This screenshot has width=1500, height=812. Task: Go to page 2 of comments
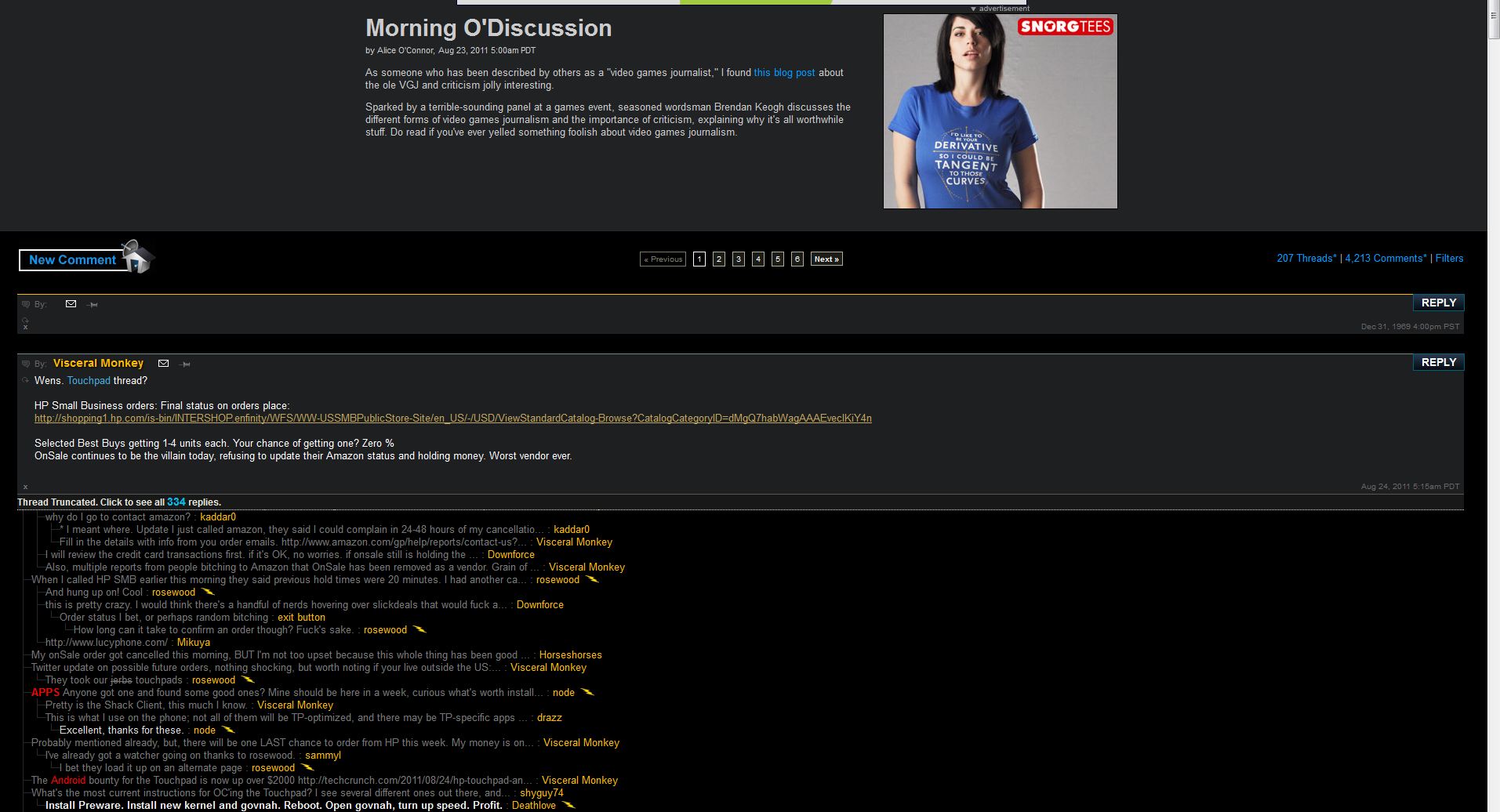pyautogui.click(x=719, y=259)
